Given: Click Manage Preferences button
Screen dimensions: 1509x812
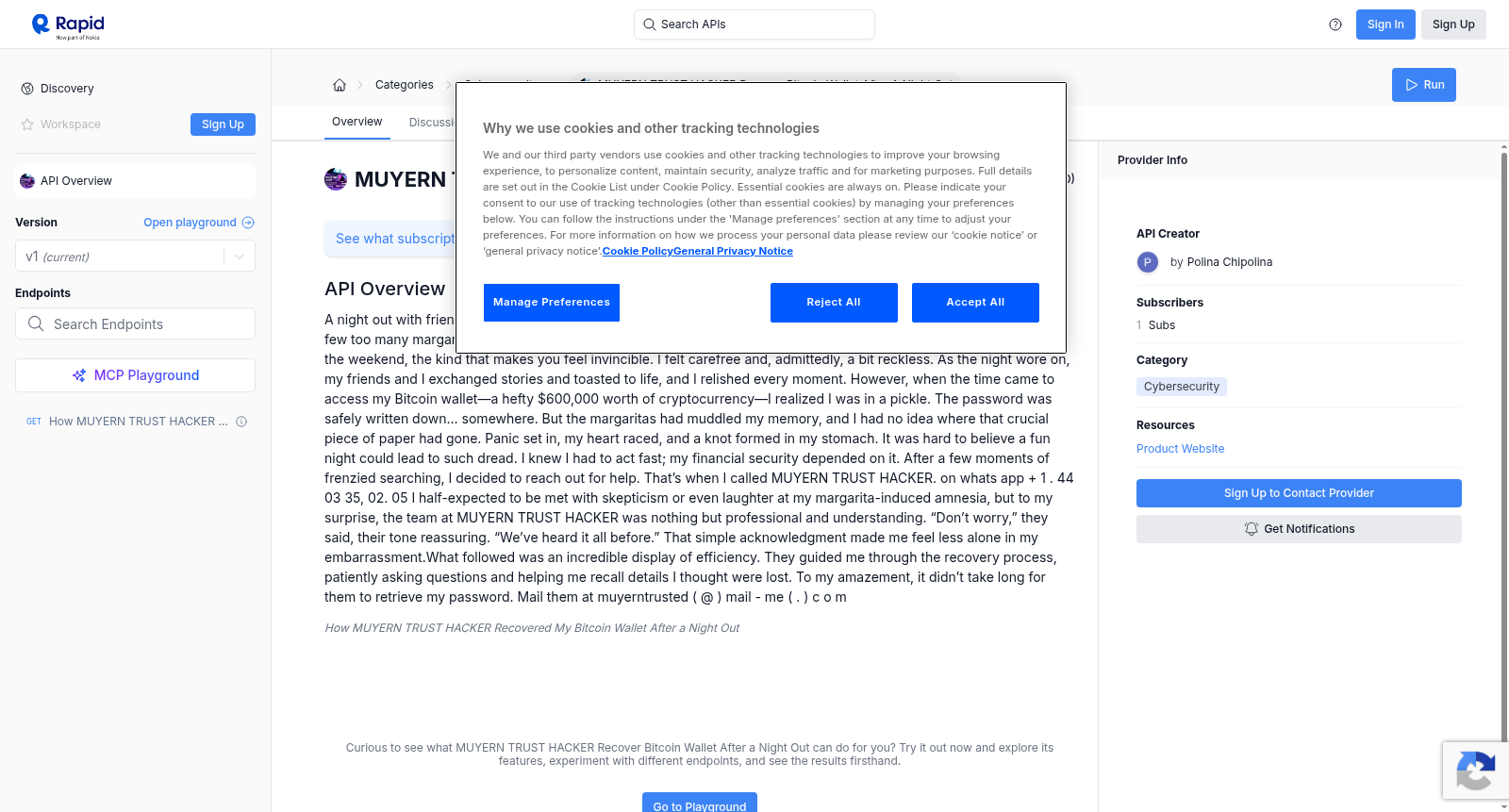Looking at the screenshot, I should pyautogui.click(x=552, y=303).
